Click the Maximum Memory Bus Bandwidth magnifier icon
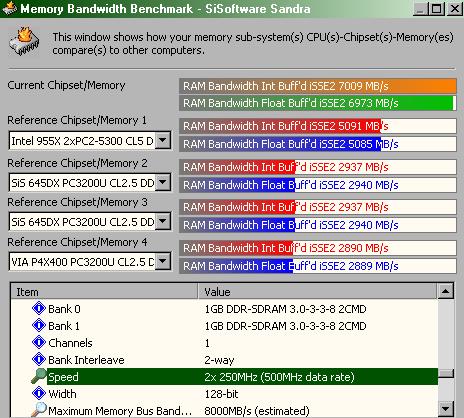Image resolution: width=464 pixels, height=418 pixels. click(39, 410)
